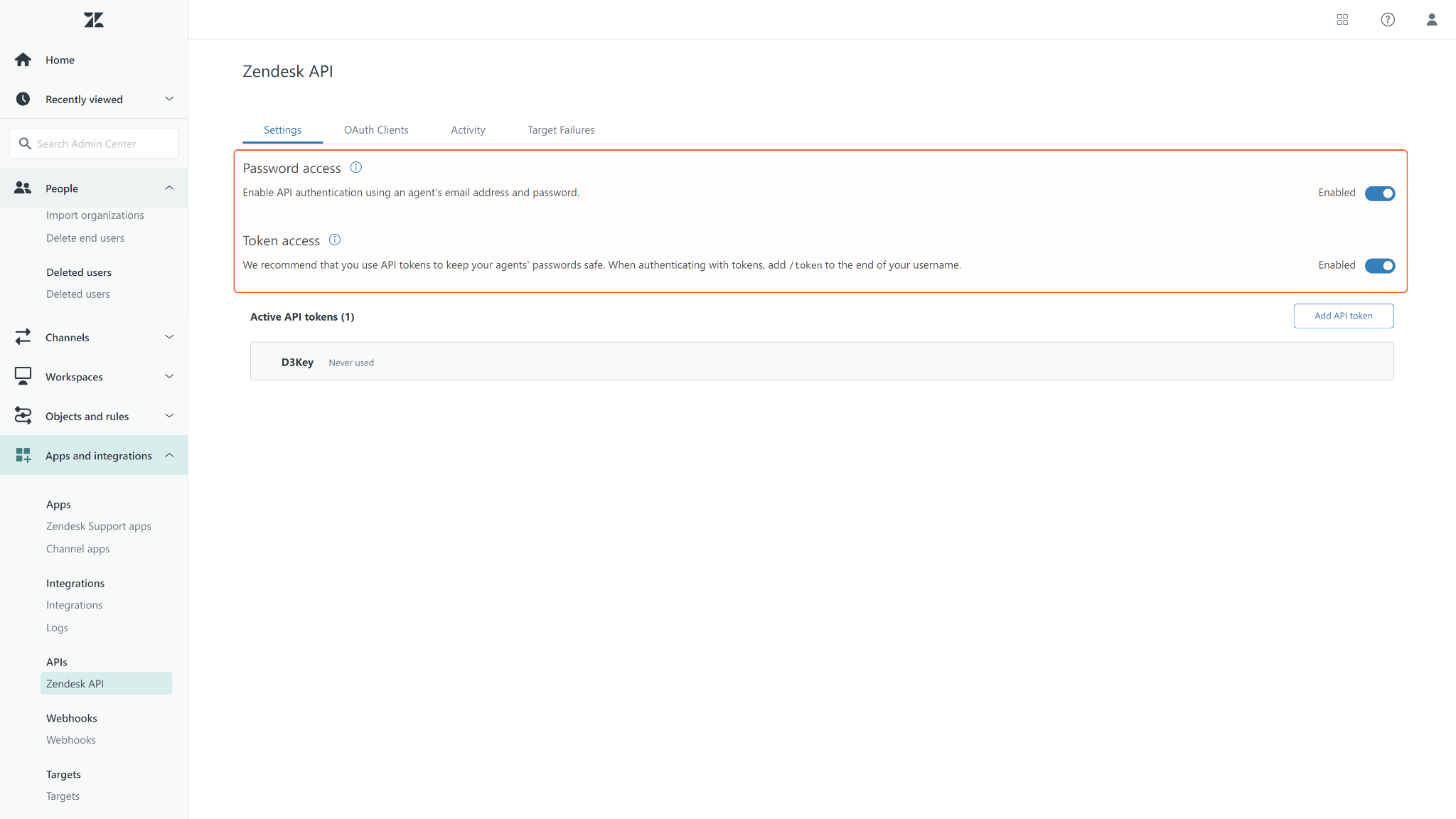This screenshot has width=1456, height=819.
Task: Click the Token access info icon
Action: pyautogui.click(x=335, y=240)
